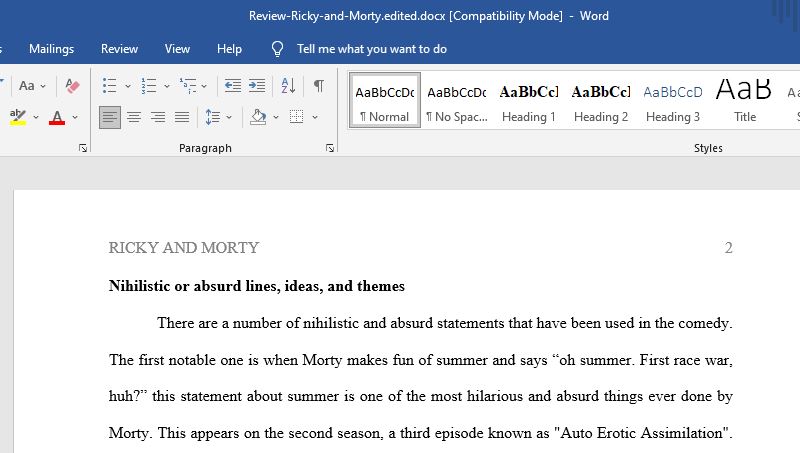
Task: Open line and paragraph spacing menu
Action: click(x=213, y=117)
